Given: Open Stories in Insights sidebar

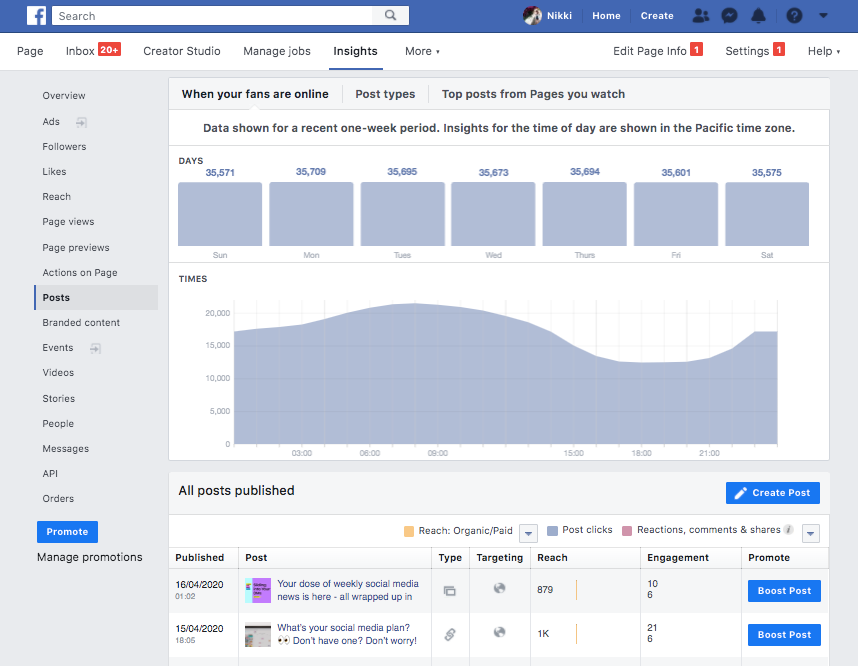Looking at the screenshot, I should pos(59,398).
